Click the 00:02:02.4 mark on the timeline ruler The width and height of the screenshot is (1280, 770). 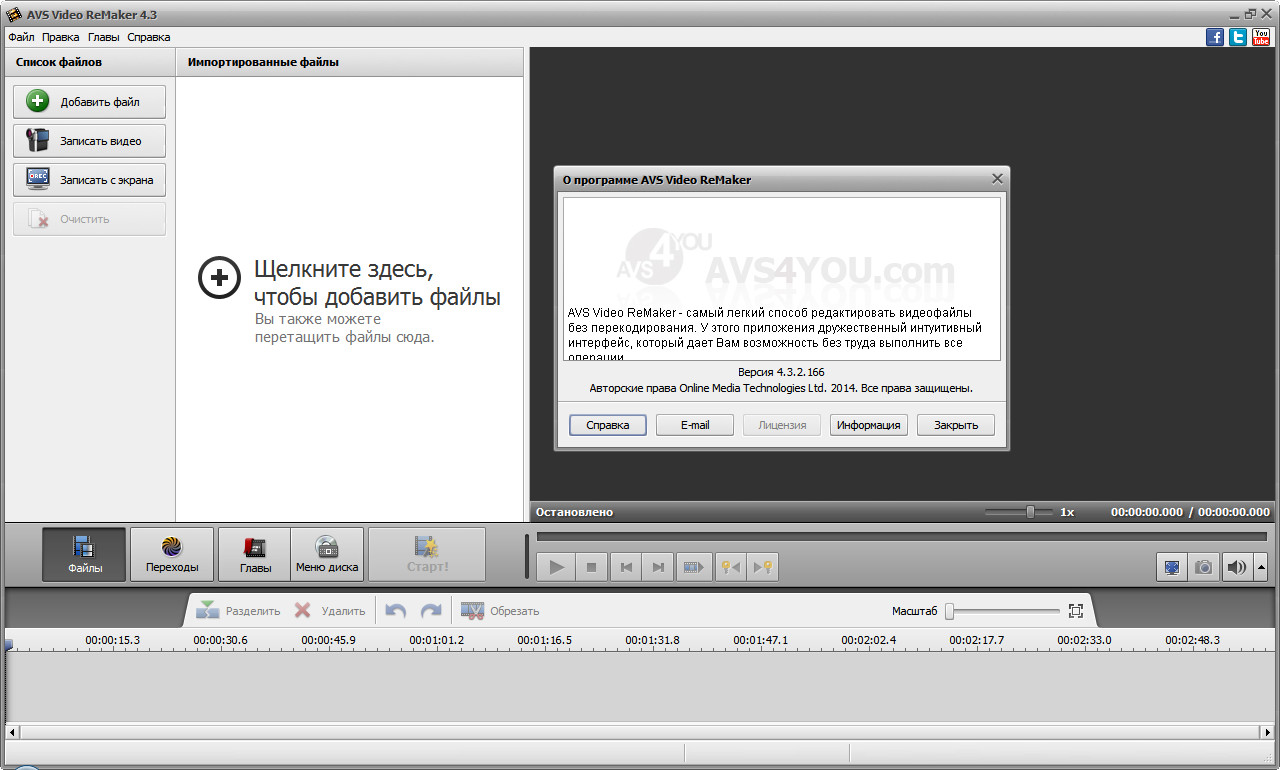(869, 640)
